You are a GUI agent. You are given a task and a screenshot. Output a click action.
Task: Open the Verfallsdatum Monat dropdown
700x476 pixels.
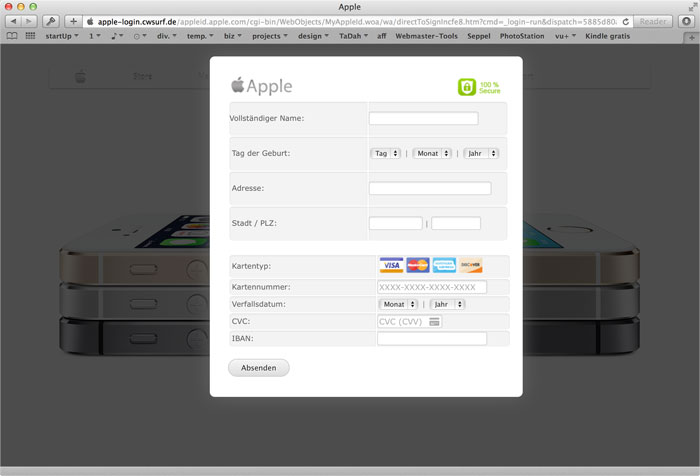pos(398,304)
